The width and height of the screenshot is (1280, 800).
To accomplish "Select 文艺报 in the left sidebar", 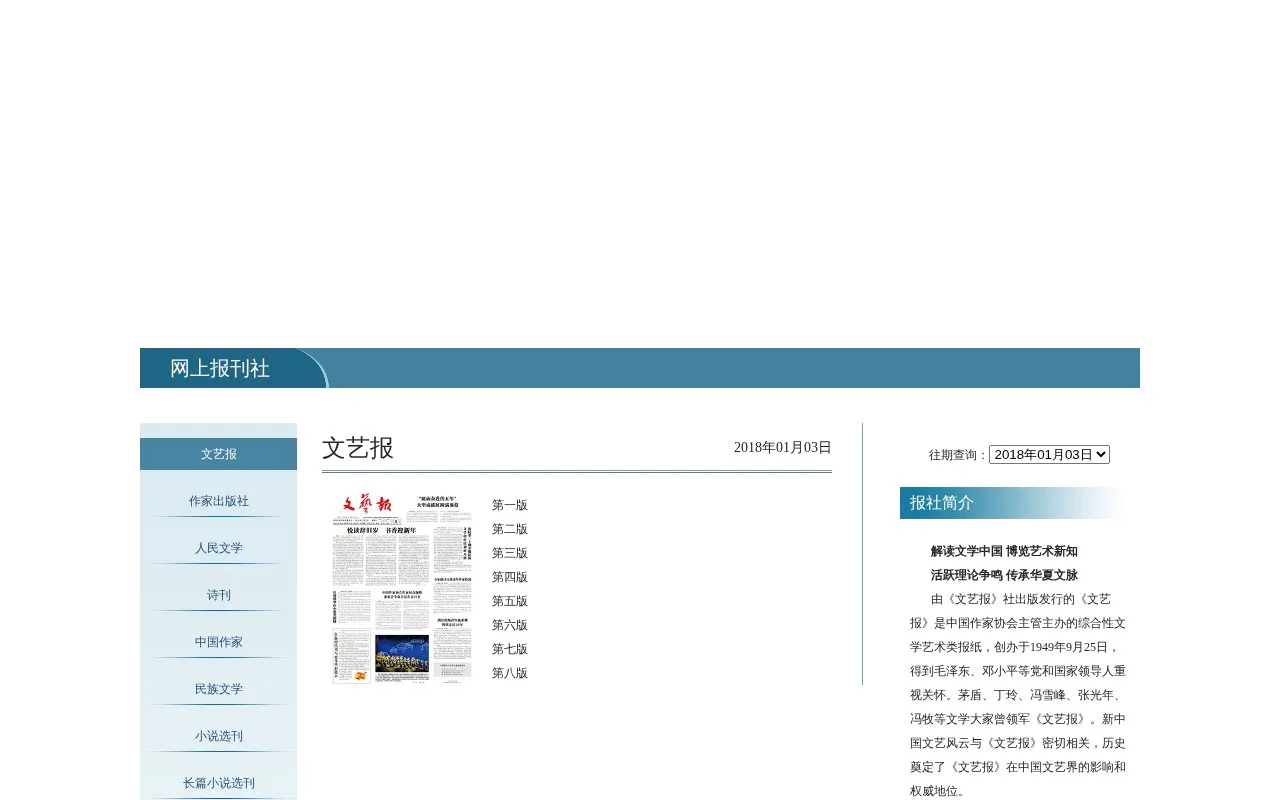I will pos(218,454).
